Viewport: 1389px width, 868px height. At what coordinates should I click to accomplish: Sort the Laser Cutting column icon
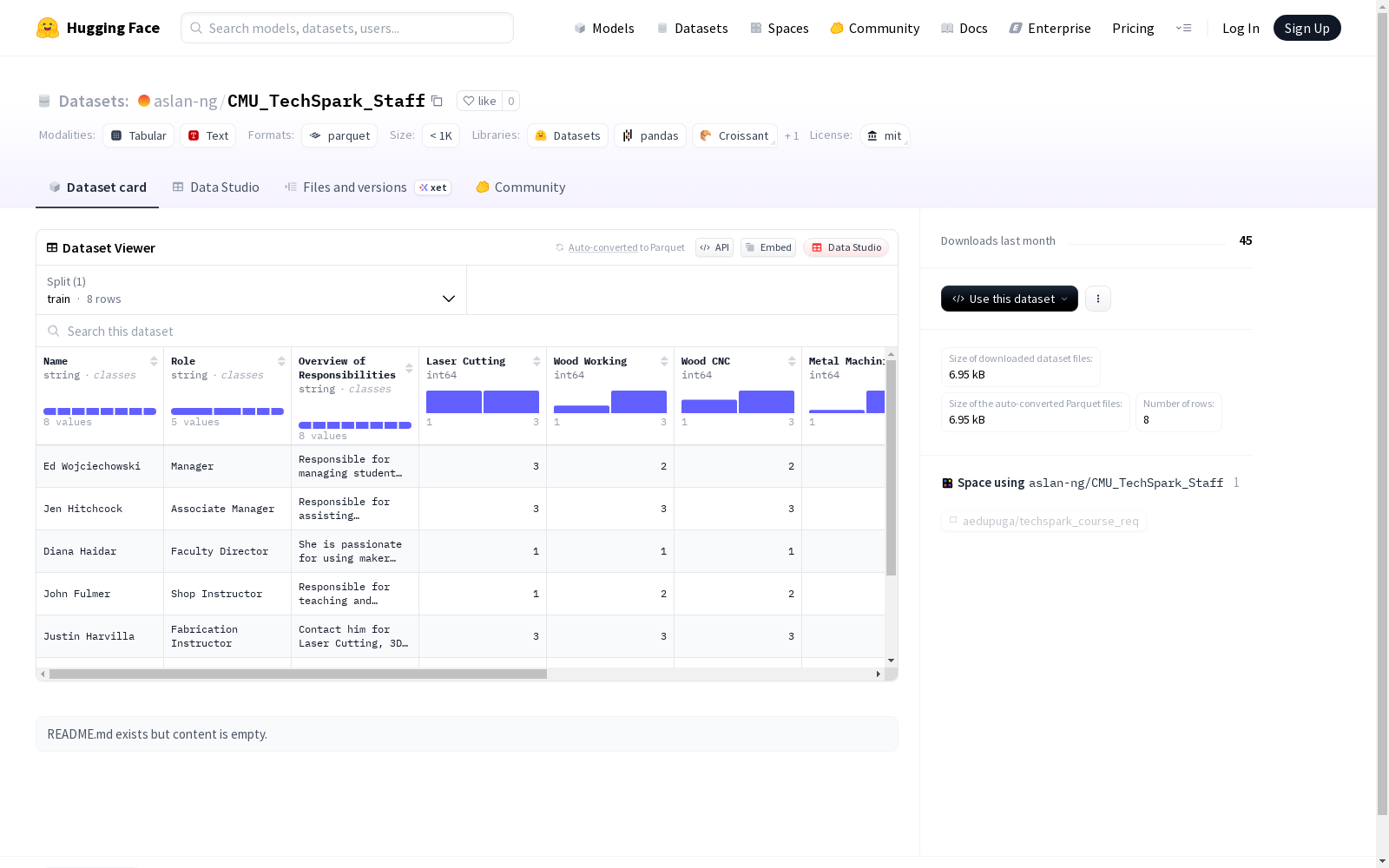(537, 361)
